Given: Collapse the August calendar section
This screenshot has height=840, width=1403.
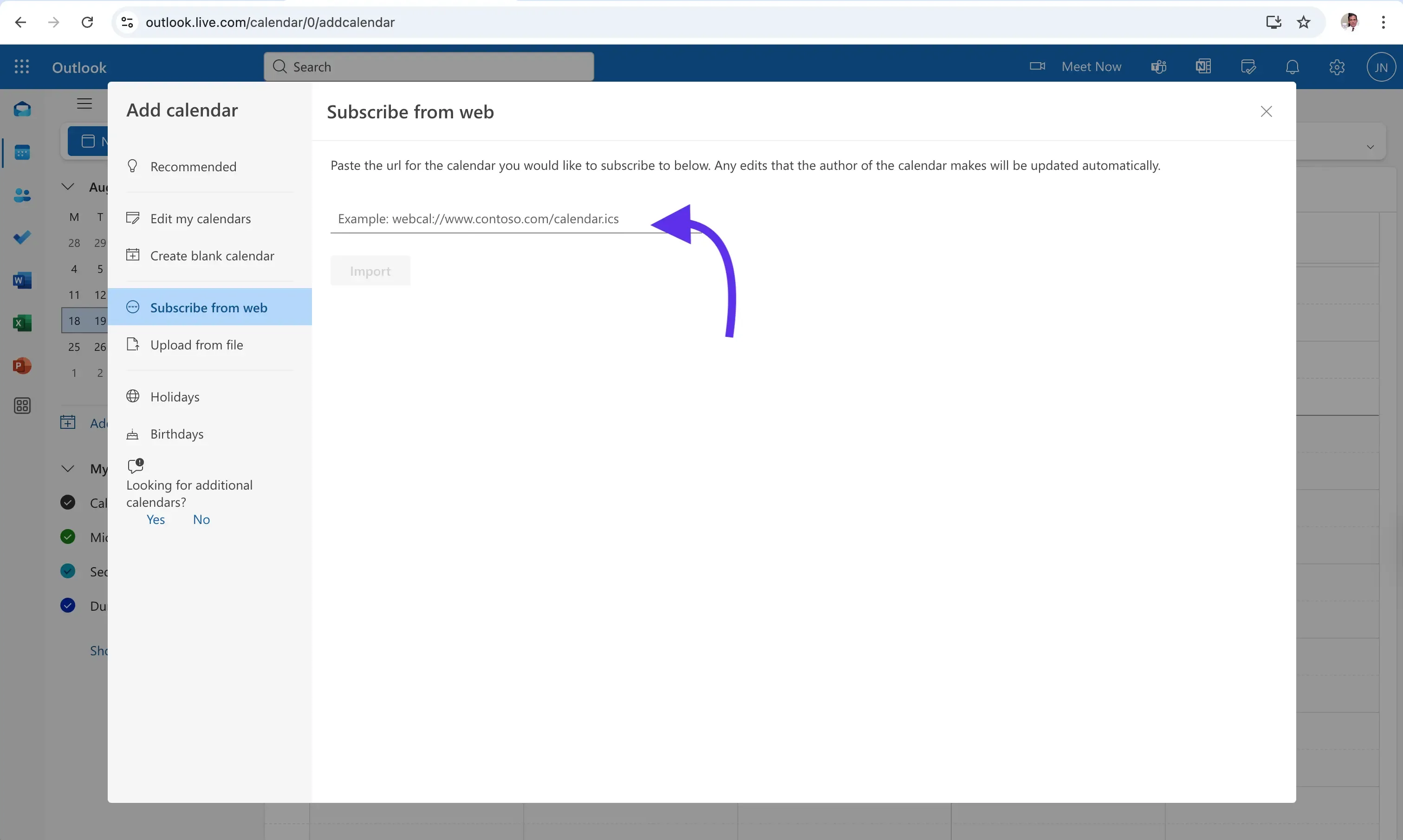Looking at the screenshot, I should [x=67, y=186].
